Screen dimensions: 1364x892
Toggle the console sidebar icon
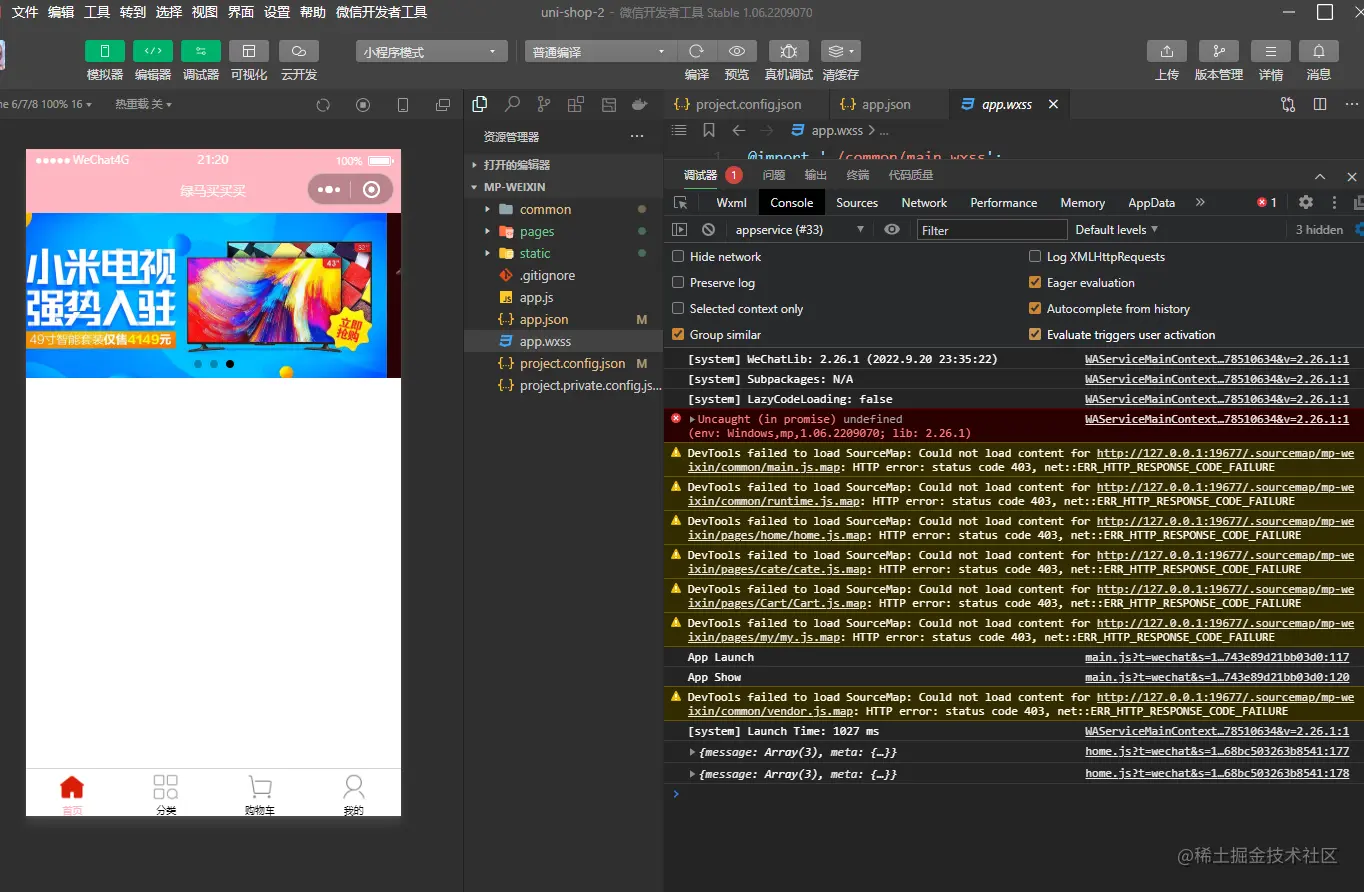pyautogui.click(x=680, y=230)
